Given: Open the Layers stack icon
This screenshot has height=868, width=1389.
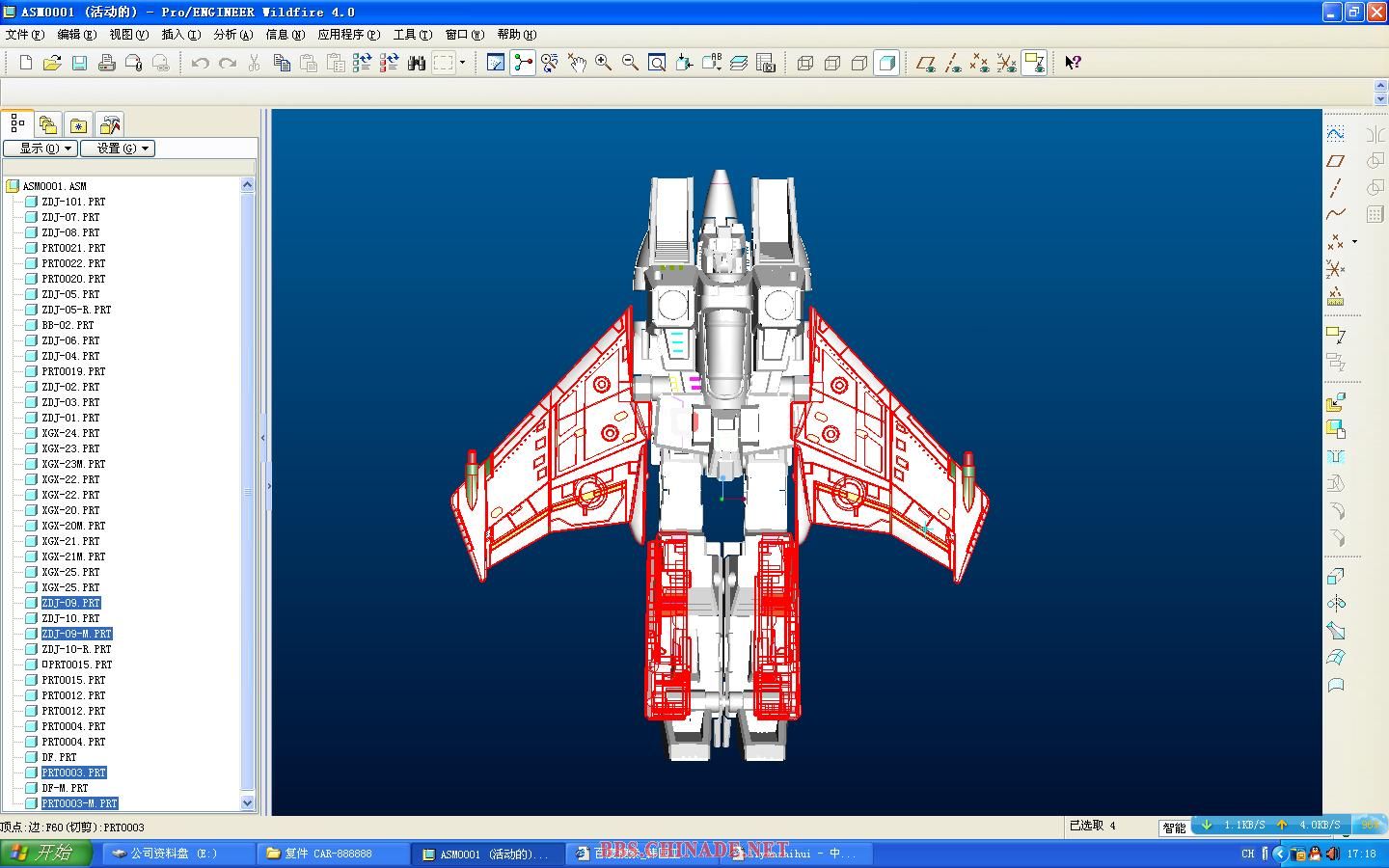Looking at the screenshot, I should [739, 63].
